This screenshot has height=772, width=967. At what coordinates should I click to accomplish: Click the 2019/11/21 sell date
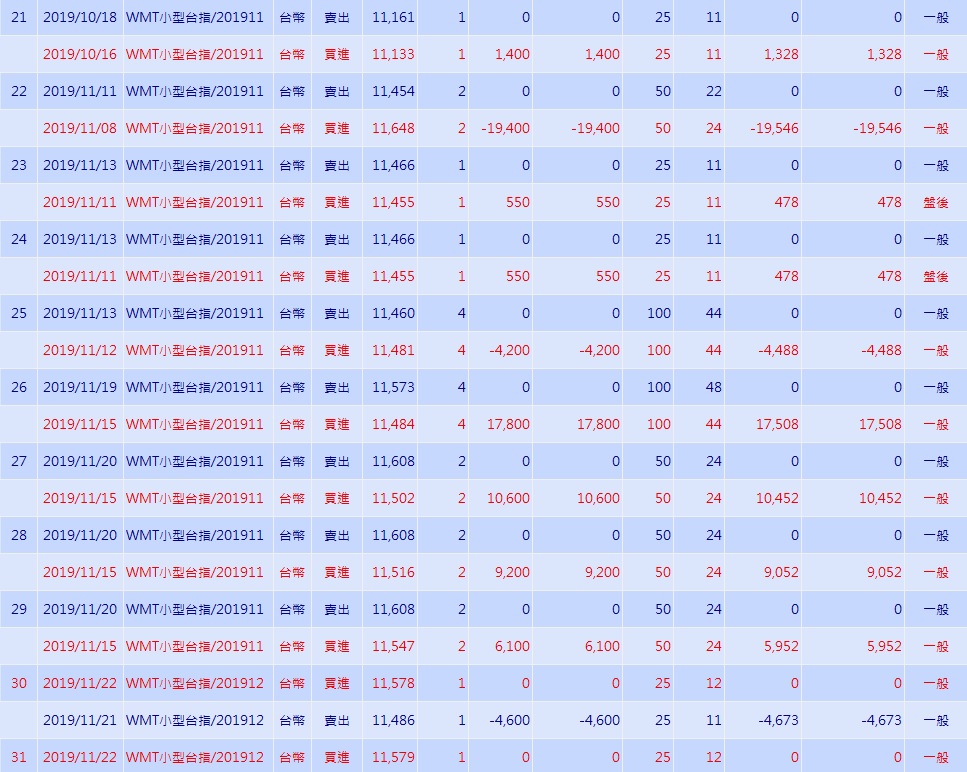(80, 720)
